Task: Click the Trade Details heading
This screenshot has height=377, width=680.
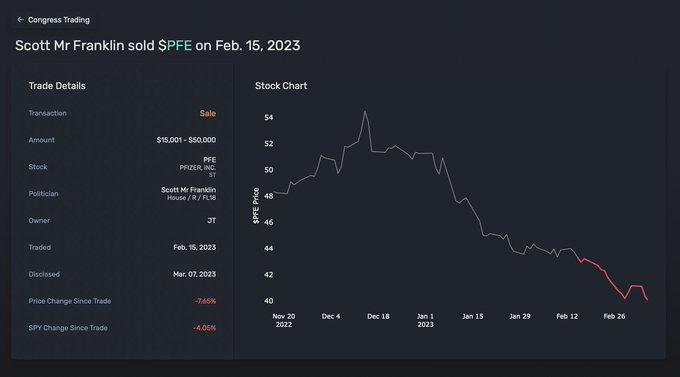Action: pyautogui.click(x=57, y=86)
